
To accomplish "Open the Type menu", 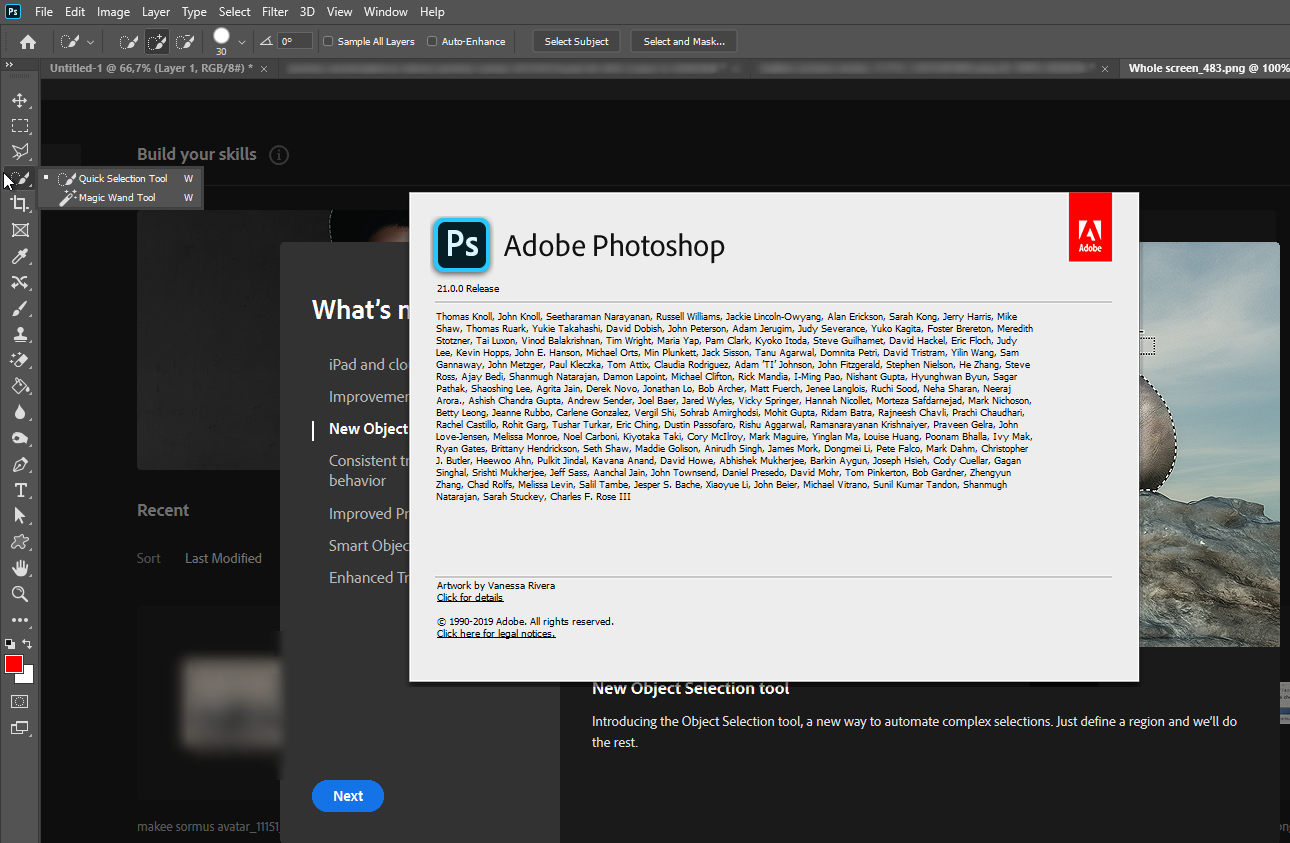I will (194, 12).
